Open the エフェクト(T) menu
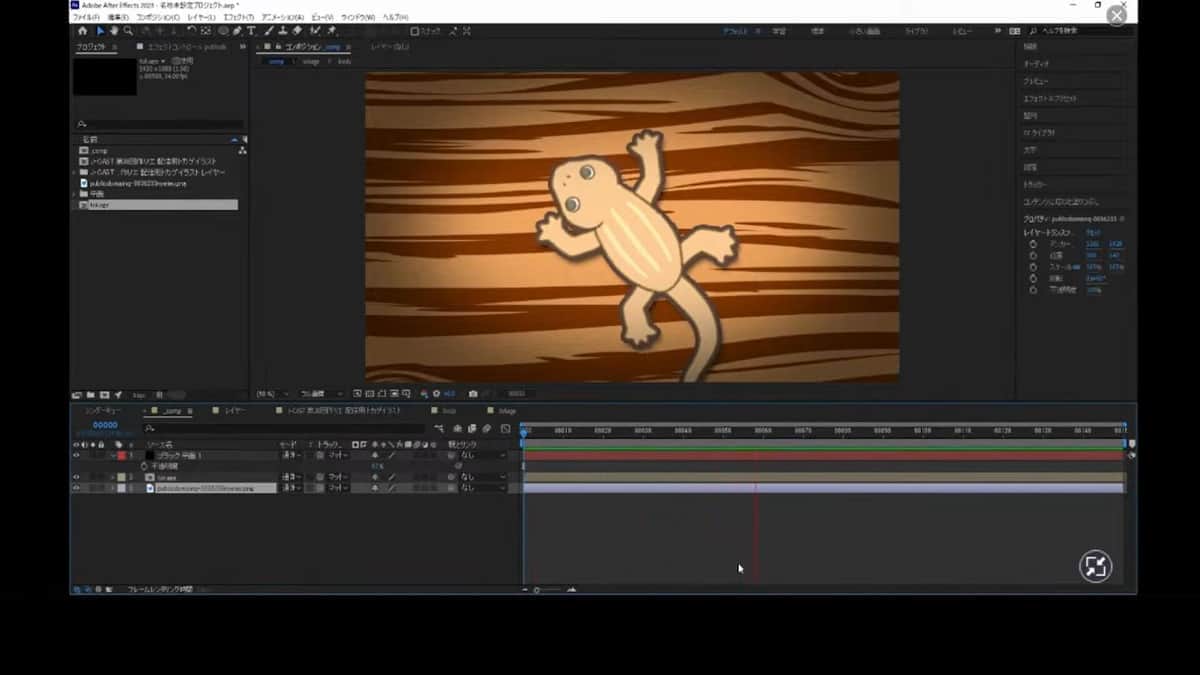 click(238, 17)
